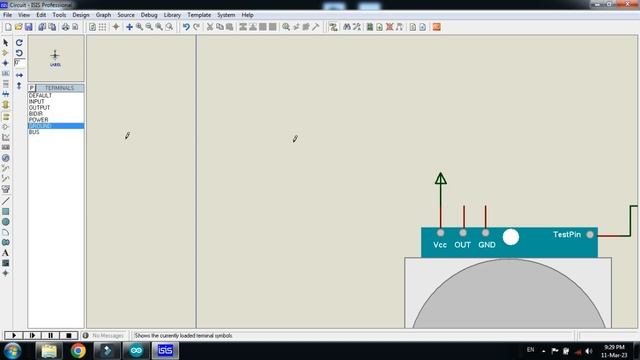Select the Buses Mode tool
The height and width of the screenshot is (360, 640).
(5, 94)
